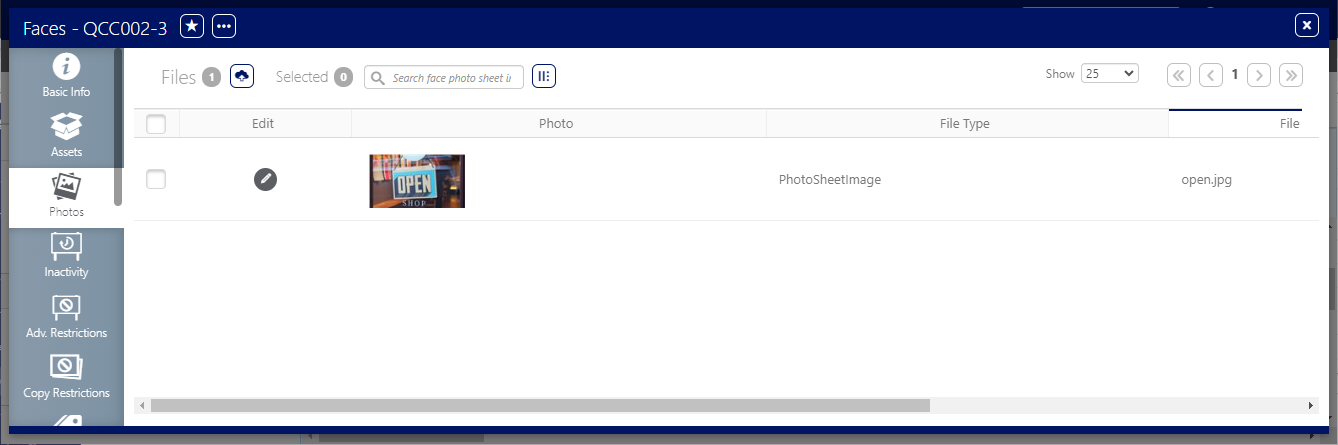Image resolution: width=1338 pixels, height=445 pixels.
Task: Mark QCC002-3 as favorite with star icon
Action: pyautogui.click(x=192, y=26)
